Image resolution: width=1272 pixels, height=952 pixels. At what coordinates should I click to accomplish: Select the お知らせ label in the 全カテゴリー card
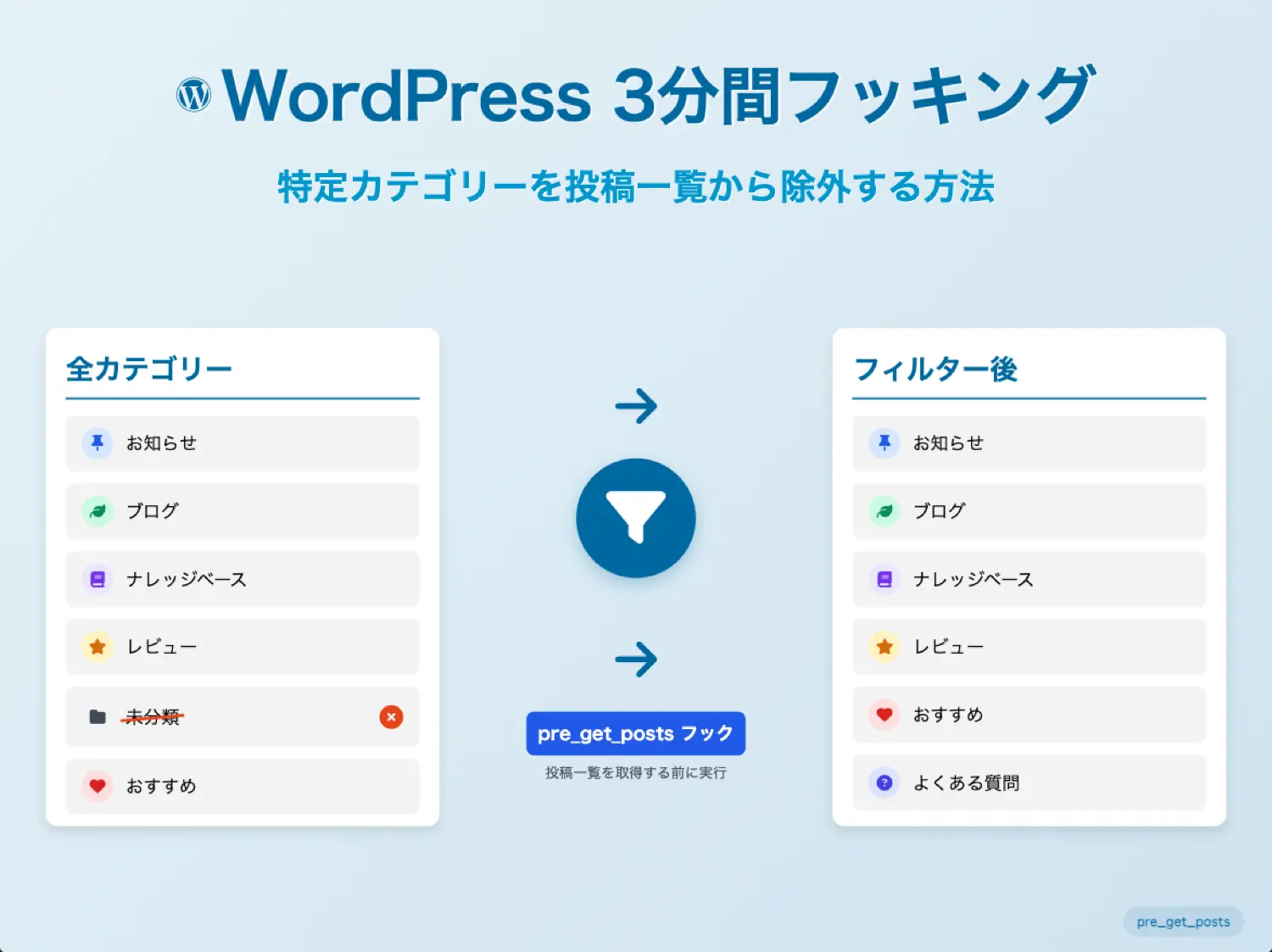[x=161, y=443]
